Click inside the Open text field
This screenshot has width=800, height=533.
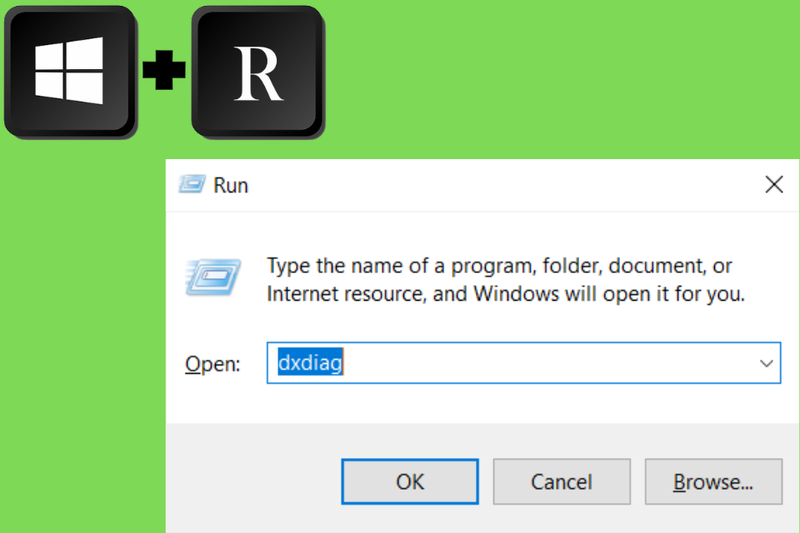point(523,363)
